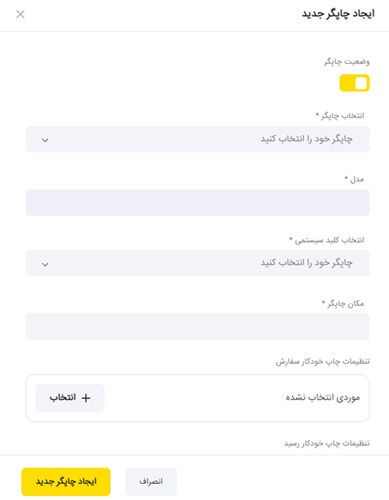Click the plus icon beside انتخاب
389x500 pixels.
(x=86, y=398)
